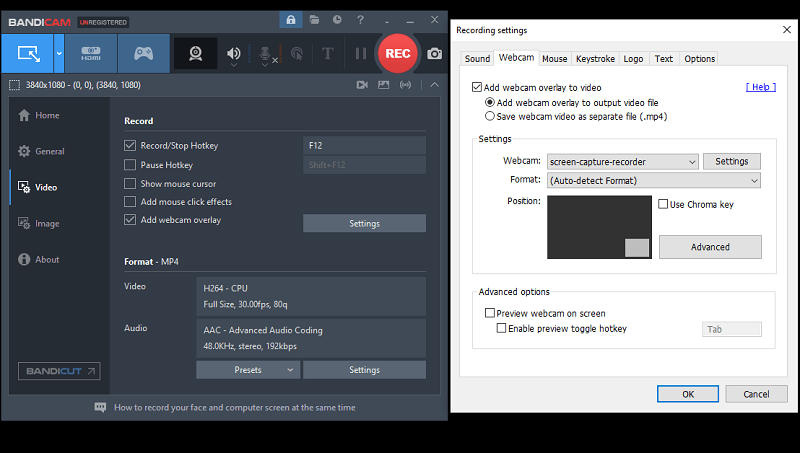Click the webcam position preview box
The image size is (800, 453).
pos(599,227)
